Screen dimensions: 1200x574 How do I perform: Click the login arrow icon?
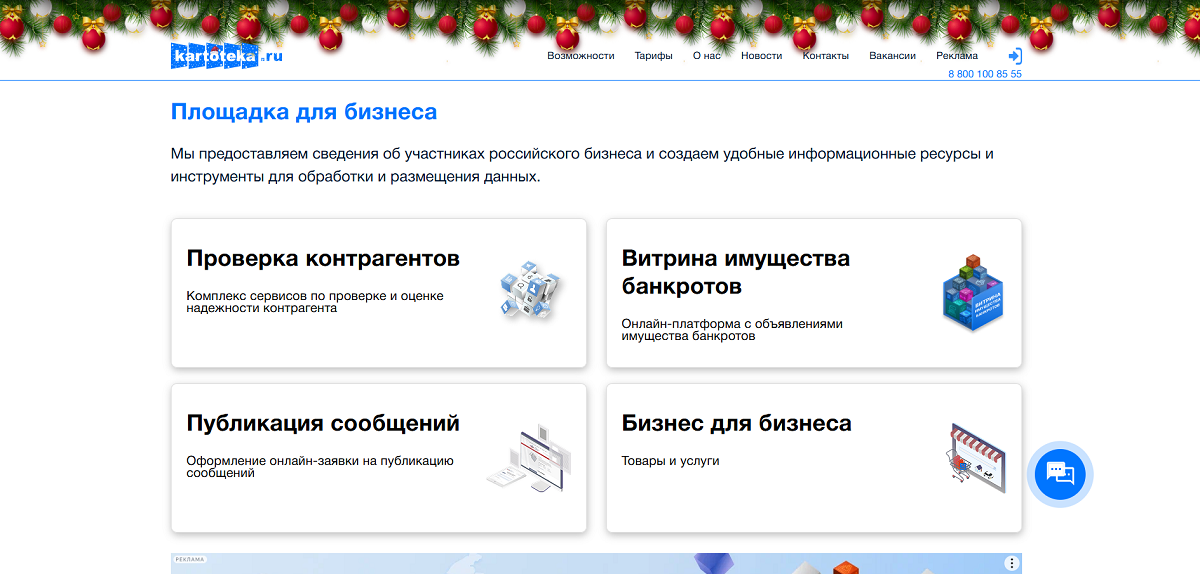tap(1014, 56)
